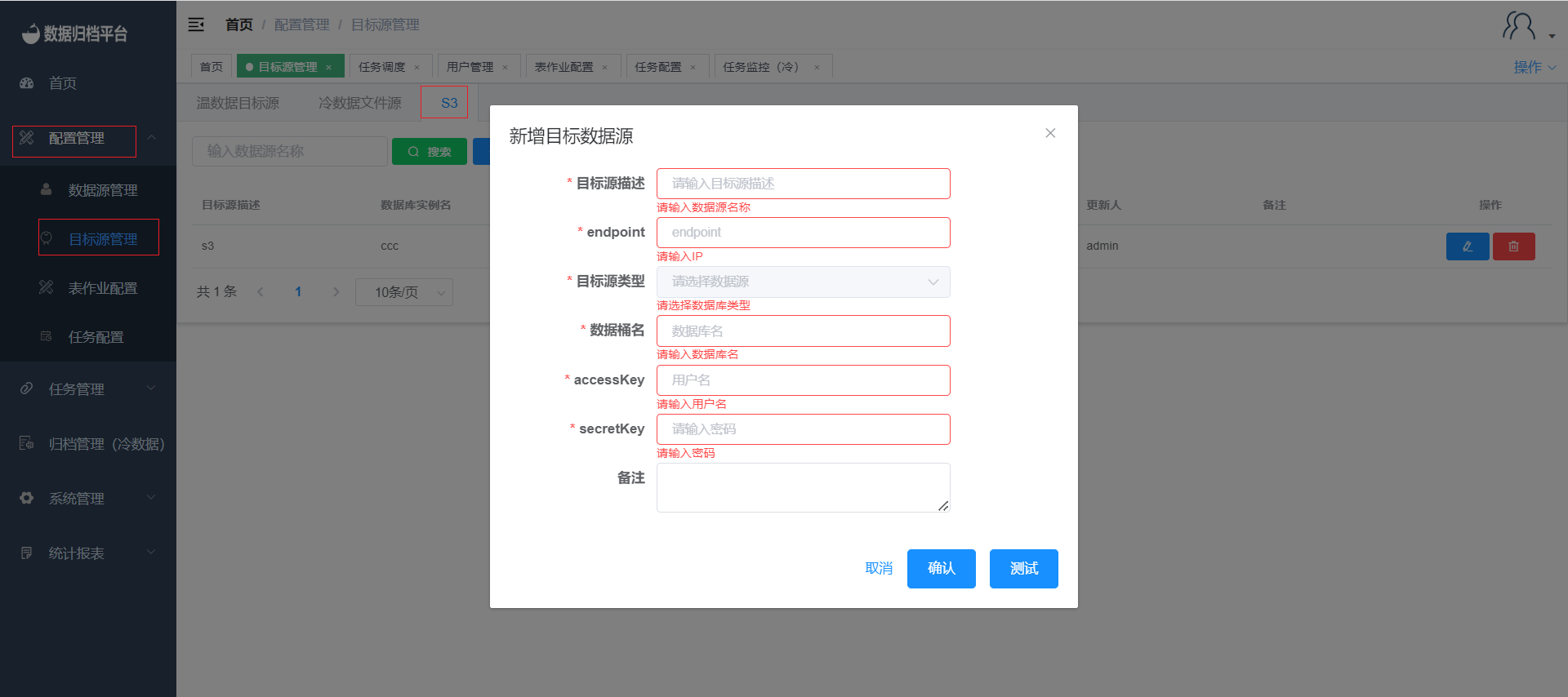Close the 目标源管理 tab with its x
The width and height of the screenshot is (1568, 697).
coord(329,67)
